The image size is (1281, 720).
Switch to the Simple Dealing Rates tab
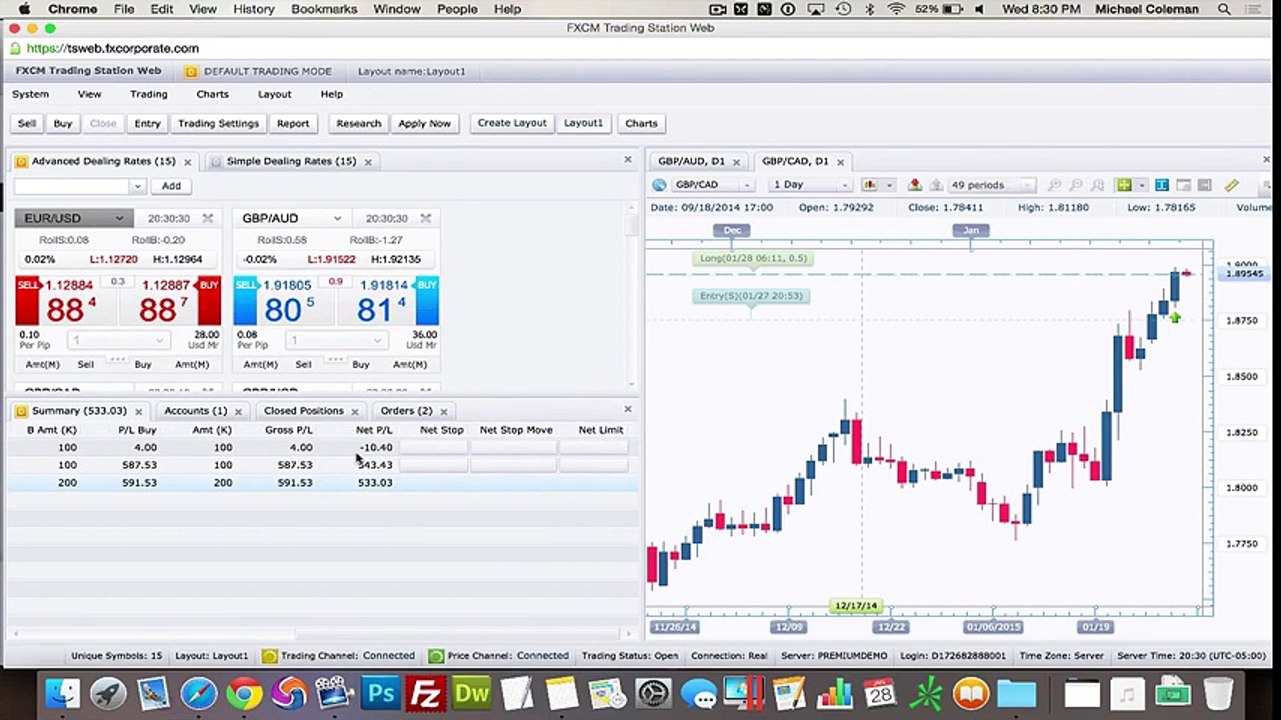pyautogui.click(x=291, y=161)
